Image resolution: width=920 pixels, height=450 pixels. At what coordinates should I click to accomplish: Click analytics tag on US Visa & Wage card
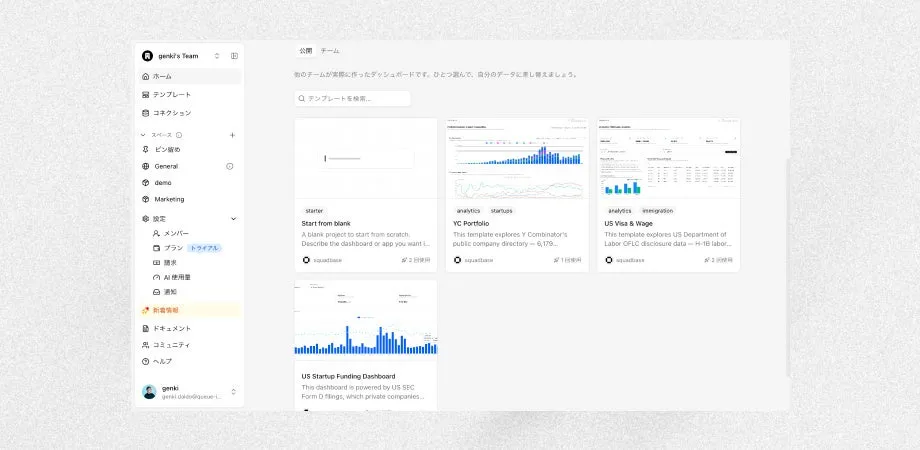pyautogui.click(x=620, y=211)
